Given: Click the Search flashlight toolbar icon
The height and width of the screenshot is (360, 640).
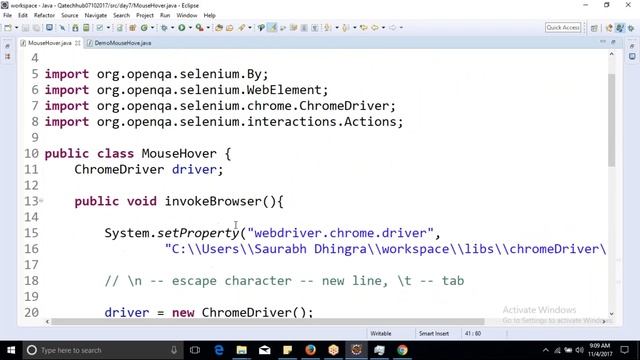Looking at the screenshot, I should tap(242, 28).
